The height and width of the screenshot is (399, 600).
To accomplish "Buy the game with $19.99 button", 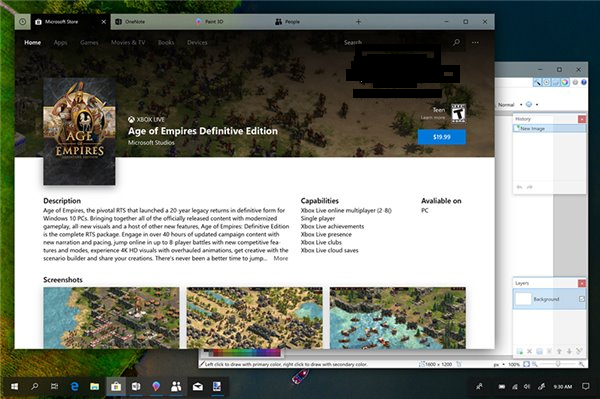I will pyautogui.click(x=442, y=137).
